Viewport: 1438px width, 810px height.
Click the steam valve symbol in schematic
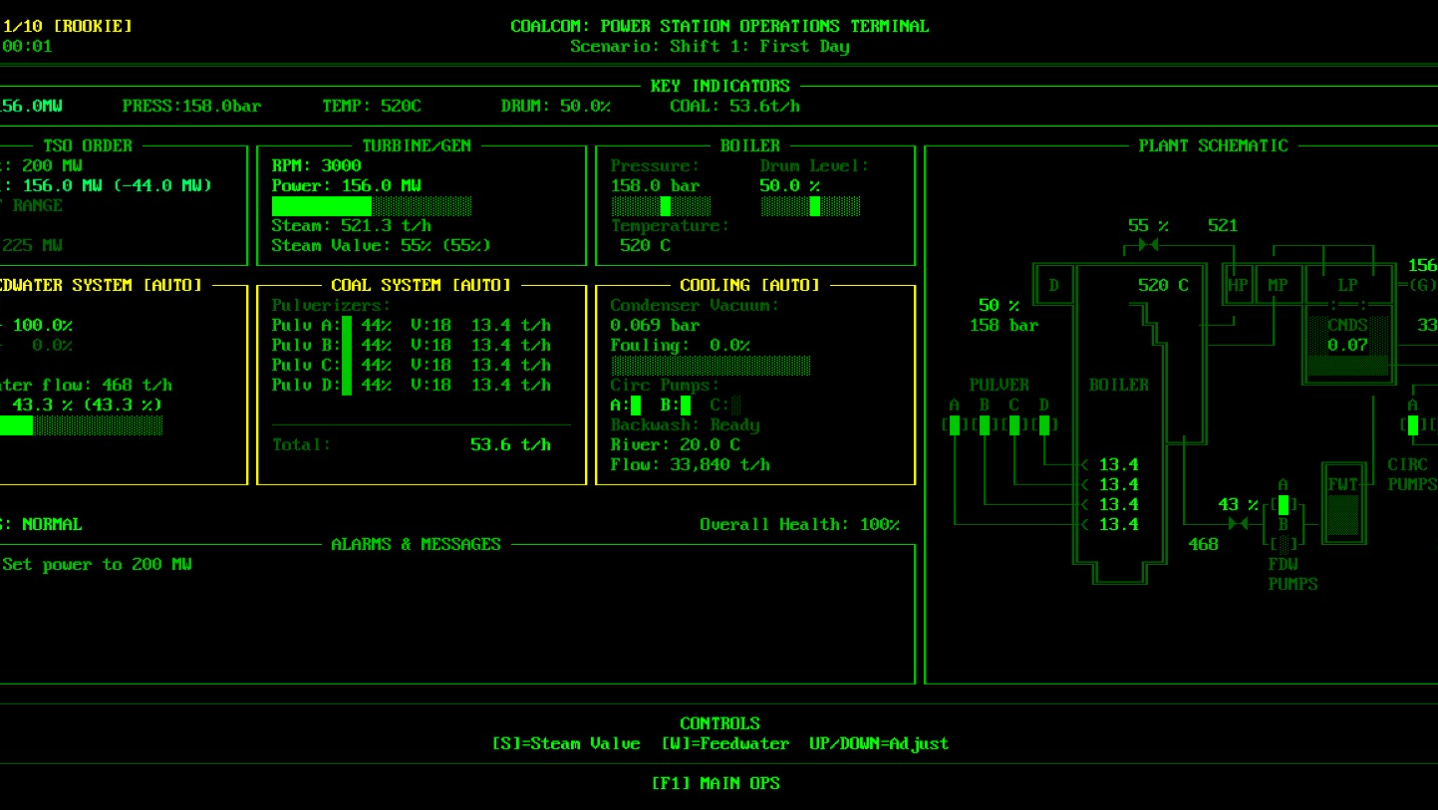pyautogui.click(x=1149, y=245)
